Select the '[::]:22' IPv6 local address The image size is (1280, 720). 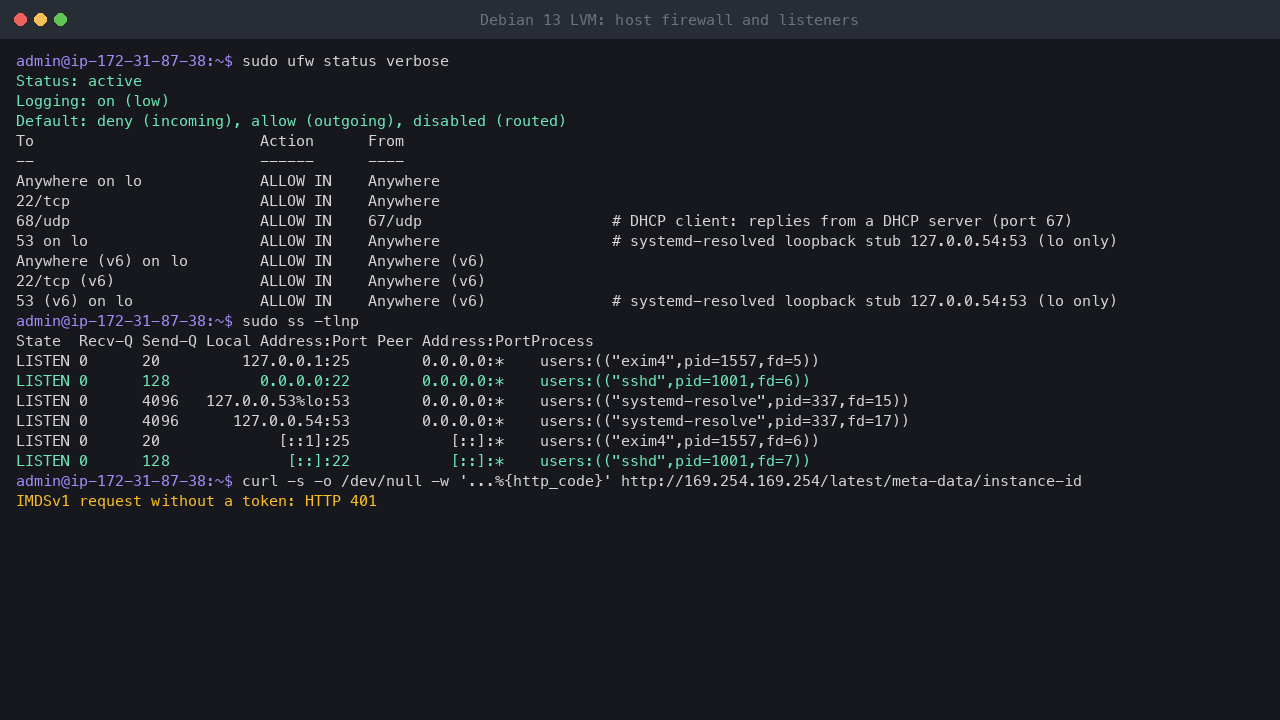tap(319, 461)
